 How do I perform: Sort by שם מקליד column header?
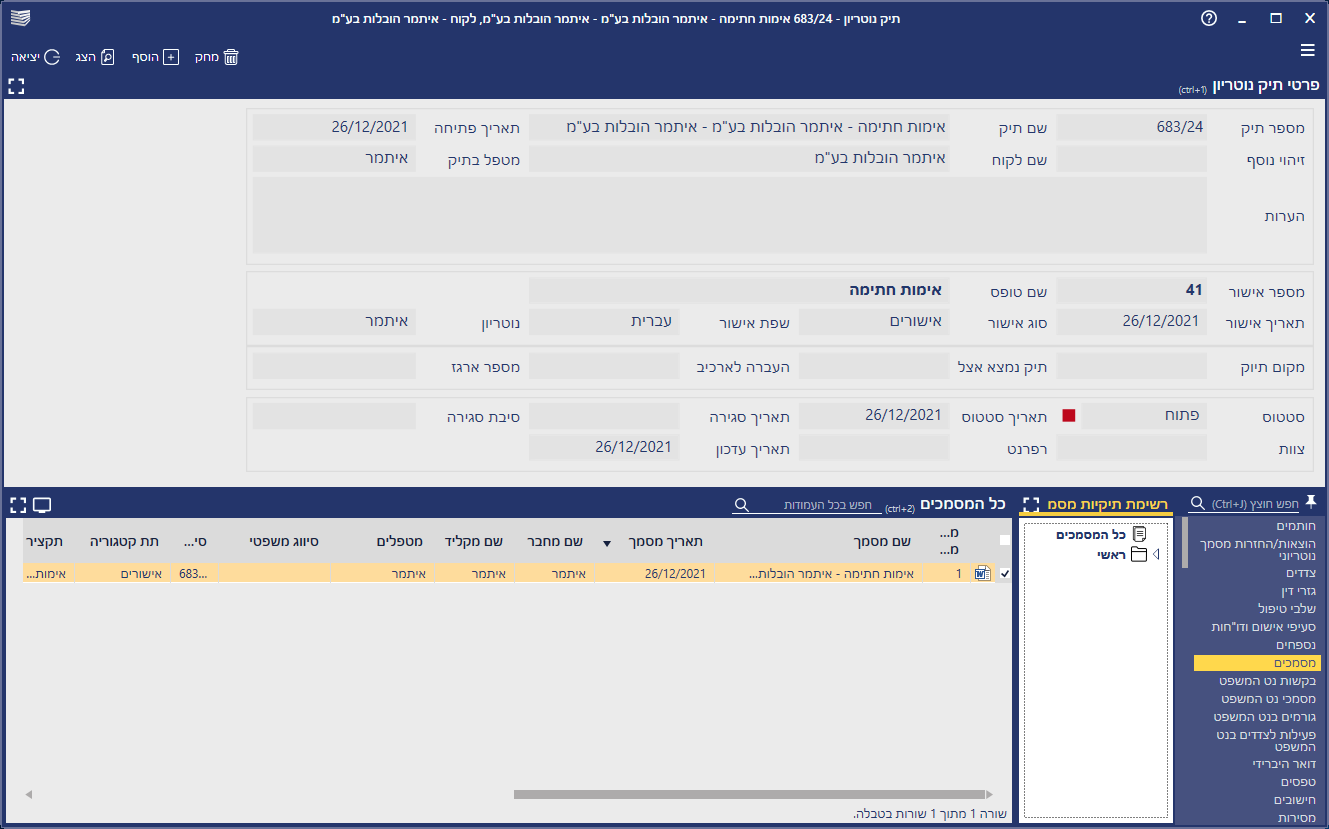[x=474, y=542]
